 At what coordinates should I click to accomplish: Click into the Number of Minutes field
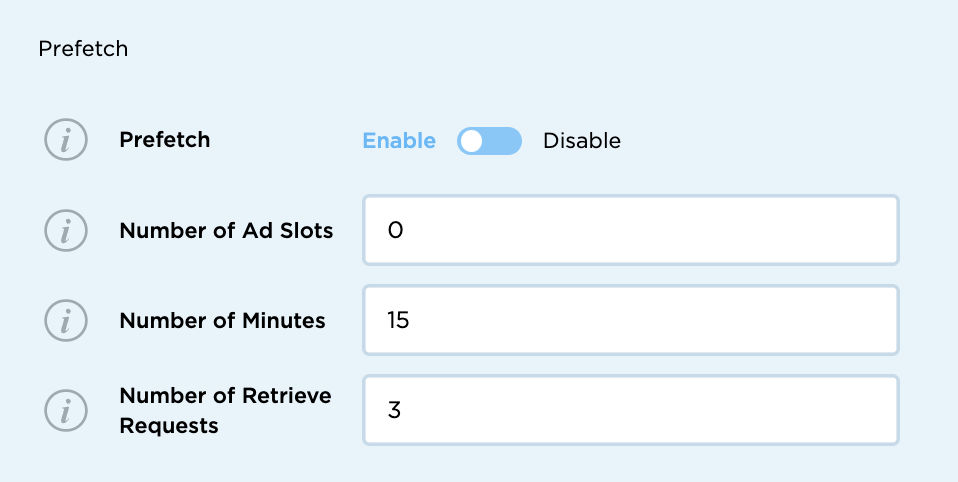(x=630, y=321)
